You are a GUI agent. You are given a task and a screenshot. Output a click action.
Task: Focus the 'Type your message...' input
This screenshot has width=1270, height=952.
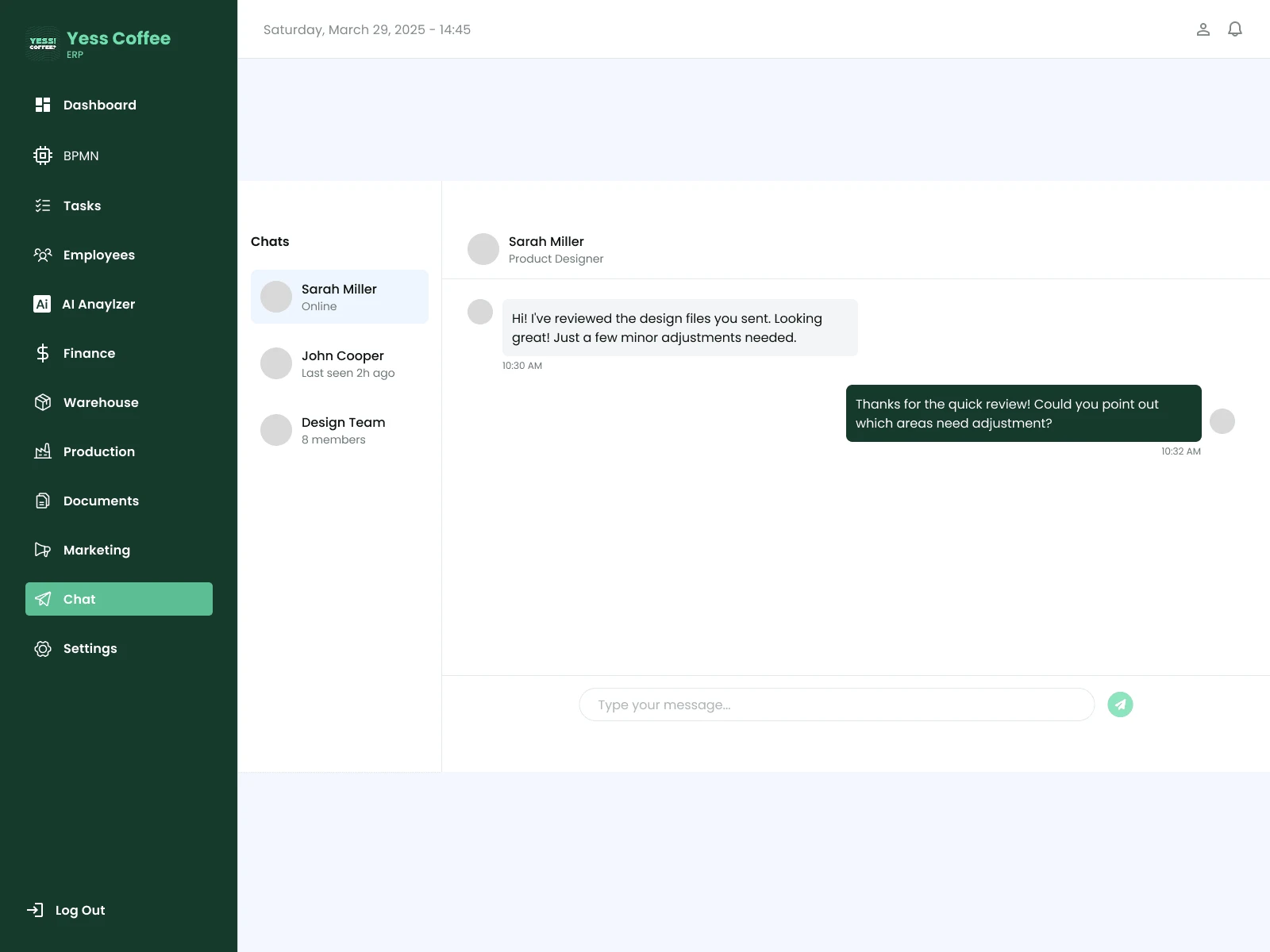tap(837, 704)
